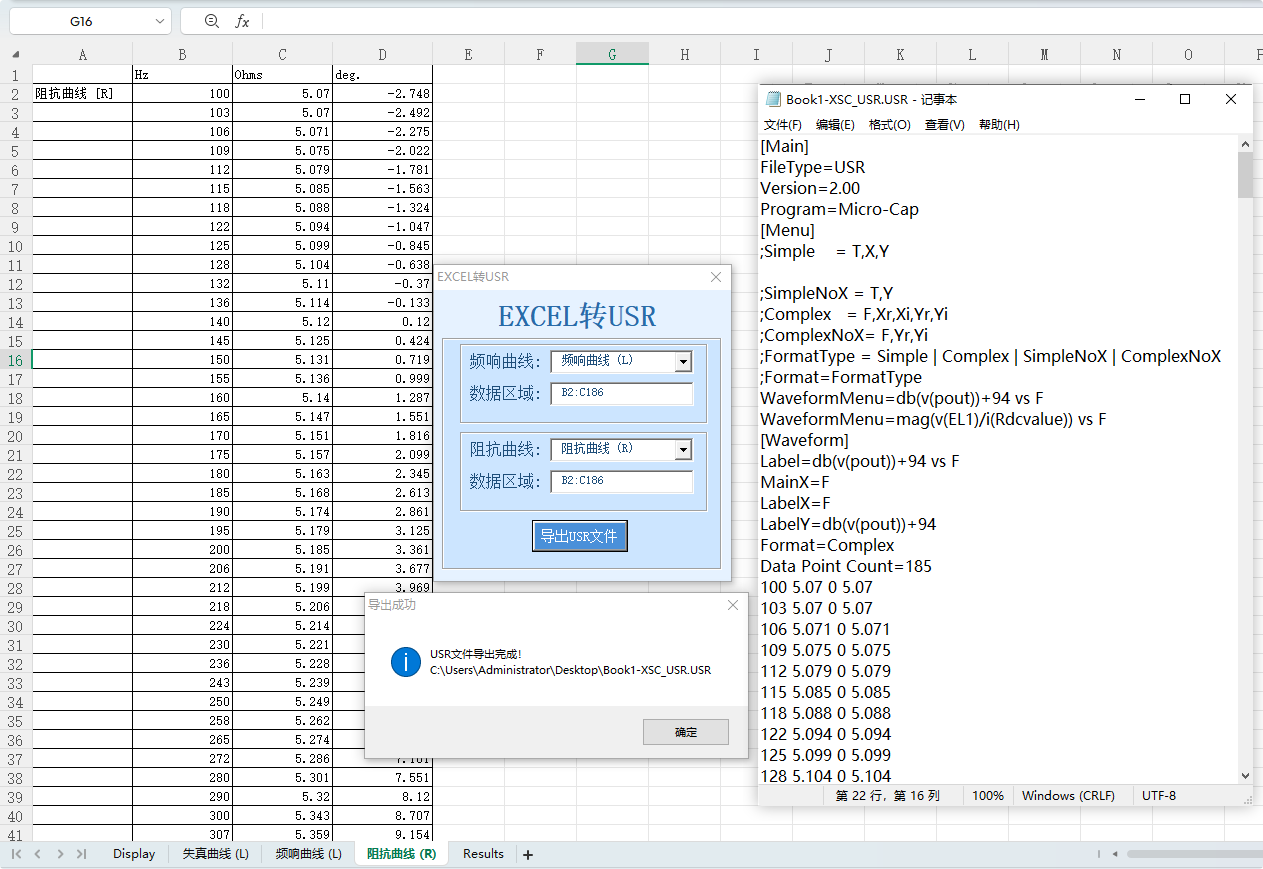The height and width of the screenshot is (869, 1263).
Task: Click cell D1 labeled deg.
Action: click(382, 75)
